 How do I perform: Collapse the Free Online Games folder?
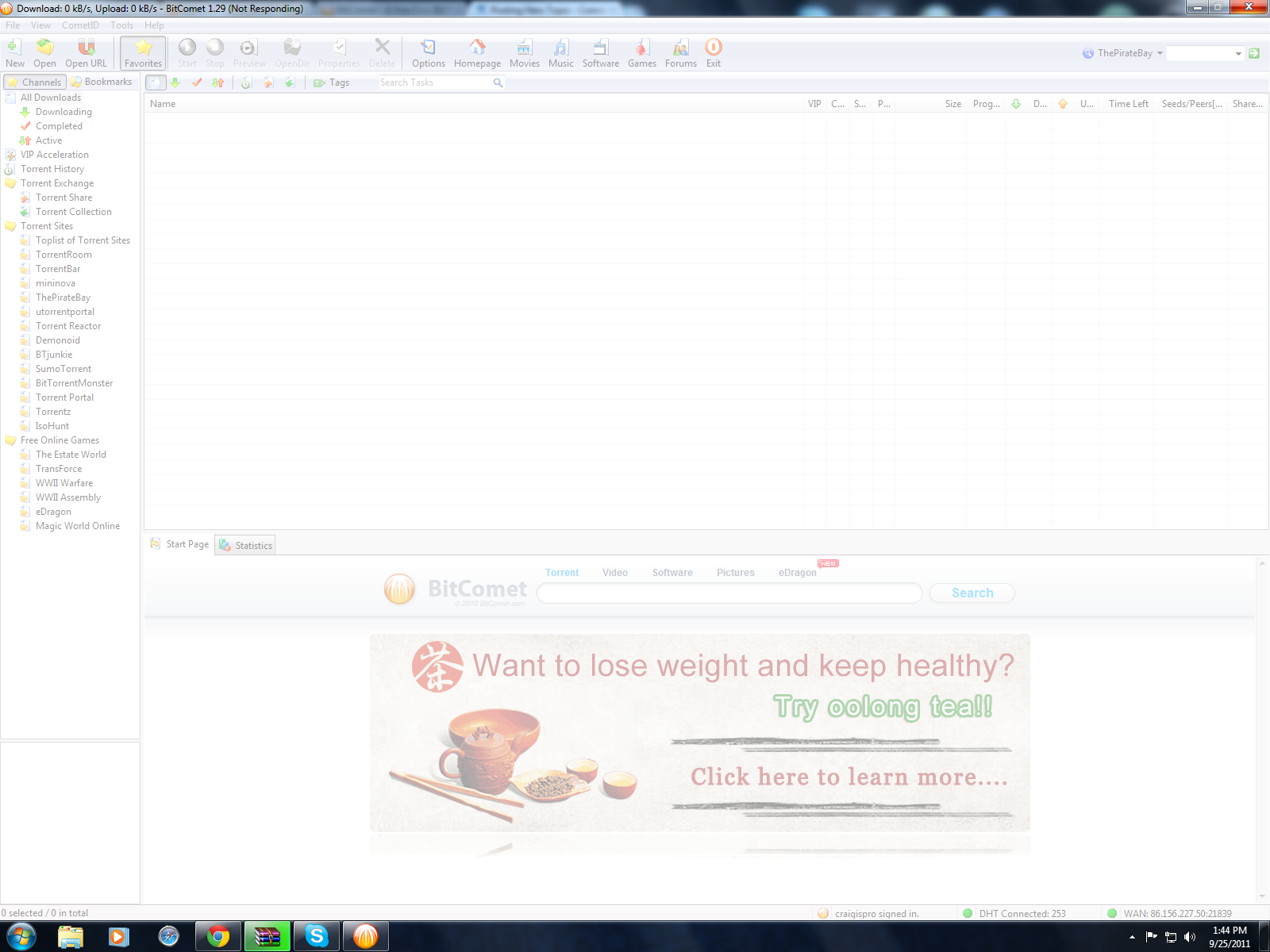tap(60, 440)
